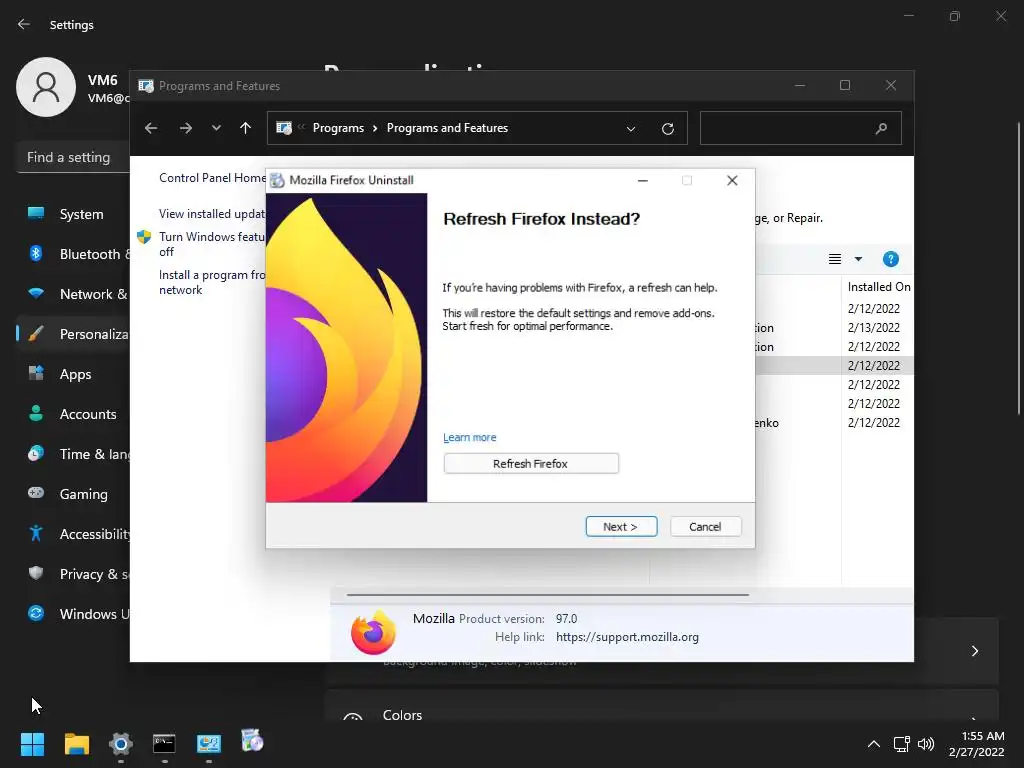Open View installed updates link
Viewport: 1024px width, 768px height.
coord(212,214)
